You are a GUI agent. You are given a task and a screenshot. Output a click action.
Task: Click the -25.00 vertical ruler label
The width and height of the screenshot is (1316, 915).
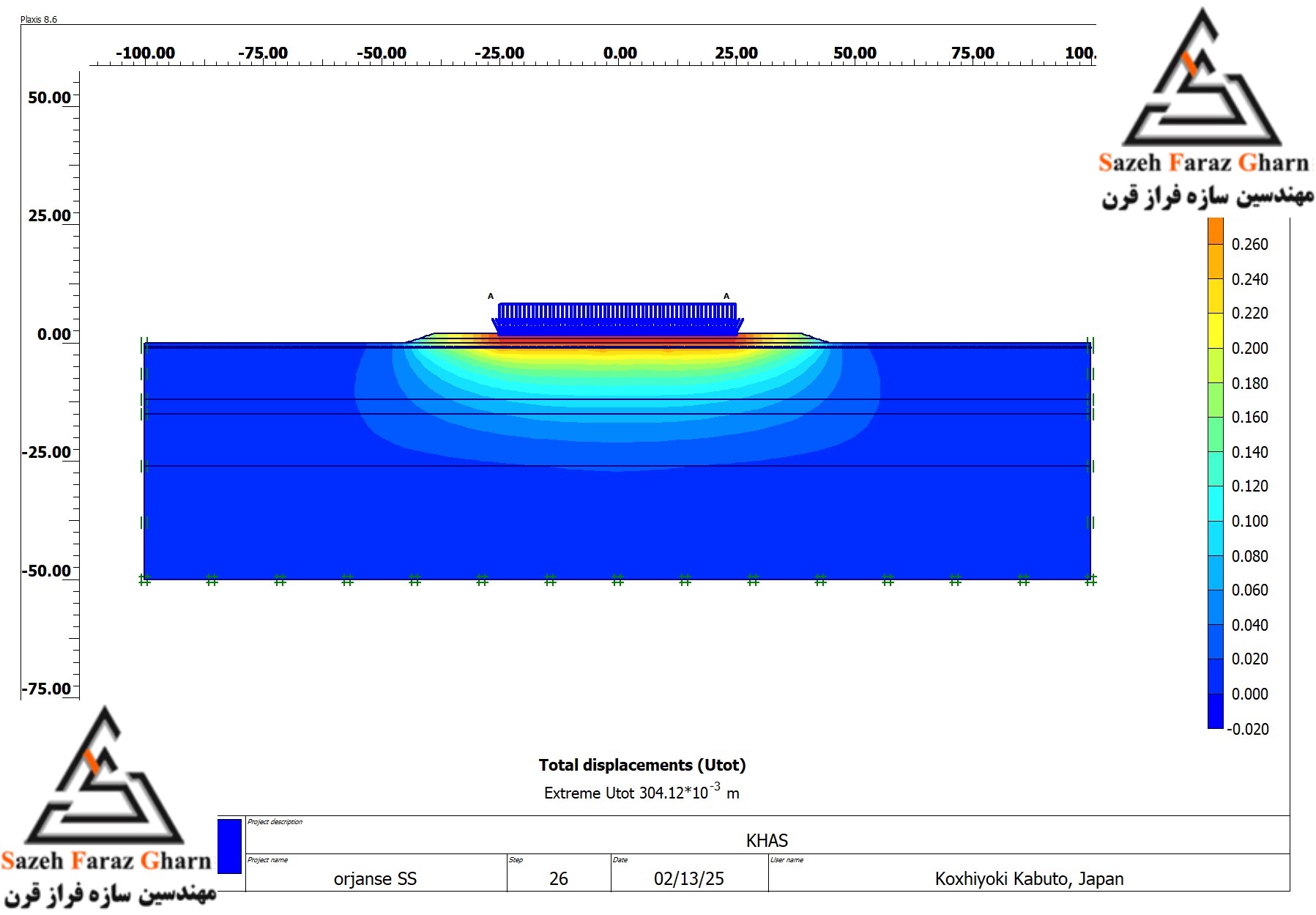click(x=46, y=452)
